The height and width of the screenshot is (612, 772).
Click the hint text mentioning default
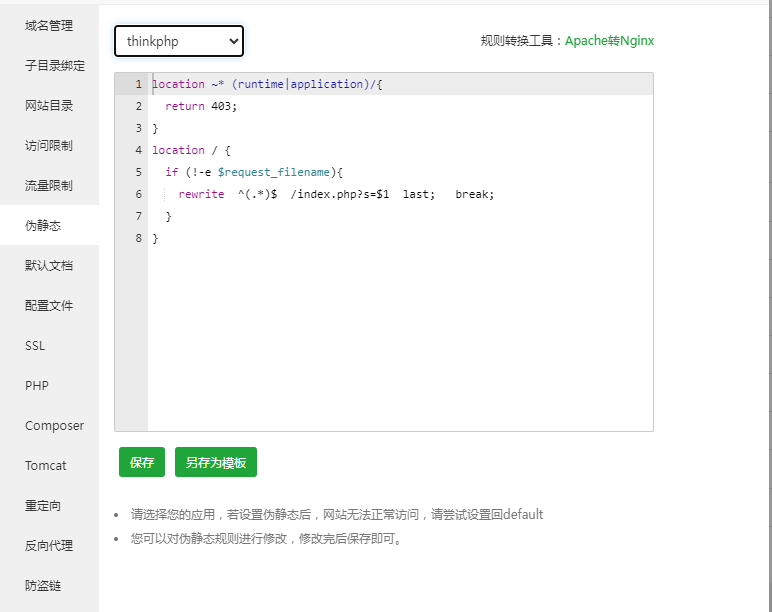point(337,515)
